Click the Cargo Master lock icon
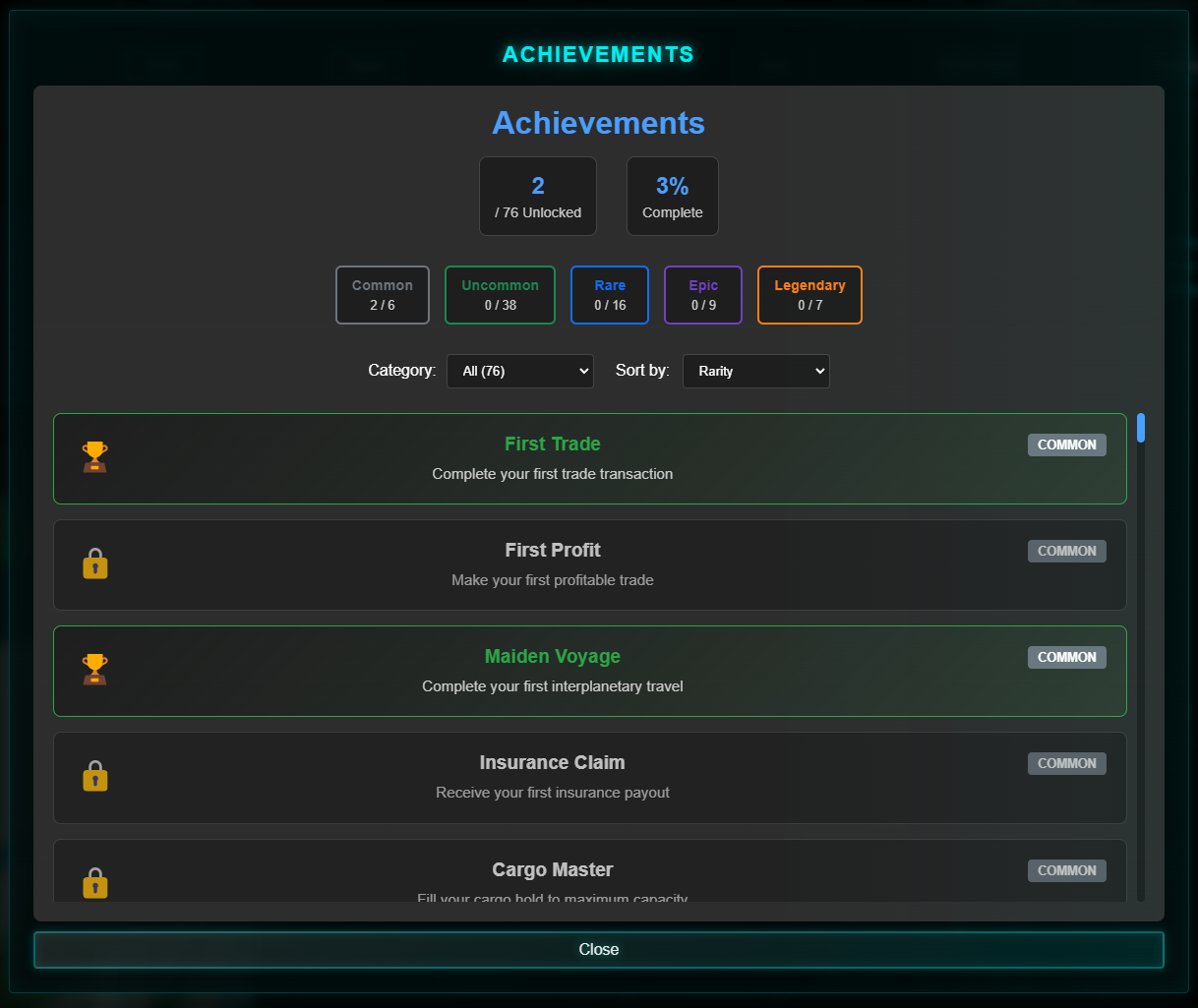 tap(94, 882)
